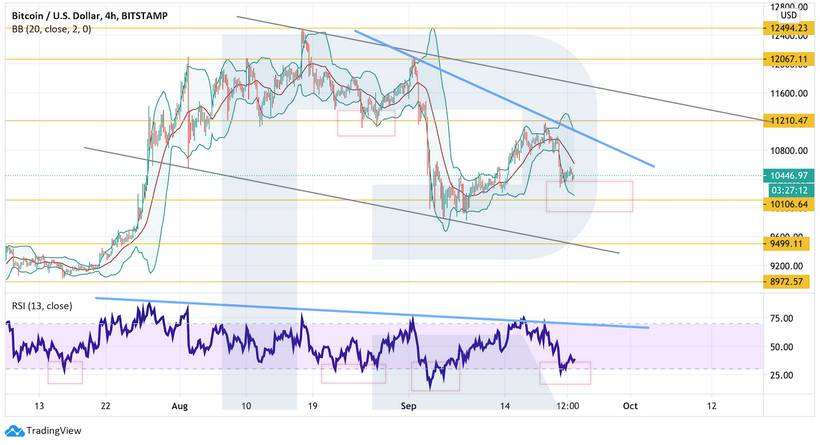Click the Aug label on time axis
The image size is (820, 445).
(179, 406)
